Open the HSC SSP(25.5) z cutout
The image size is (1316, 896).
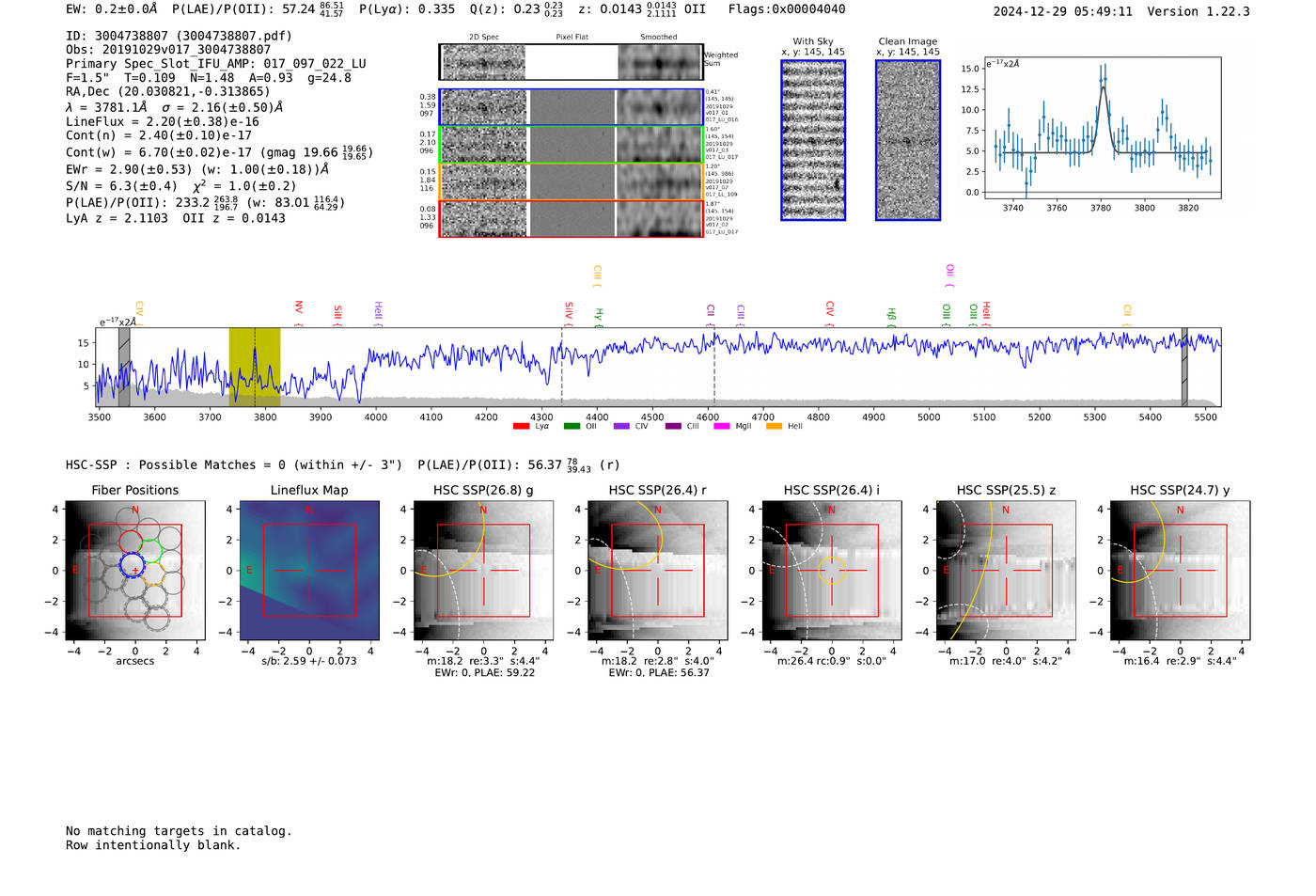pos(1006,571)
